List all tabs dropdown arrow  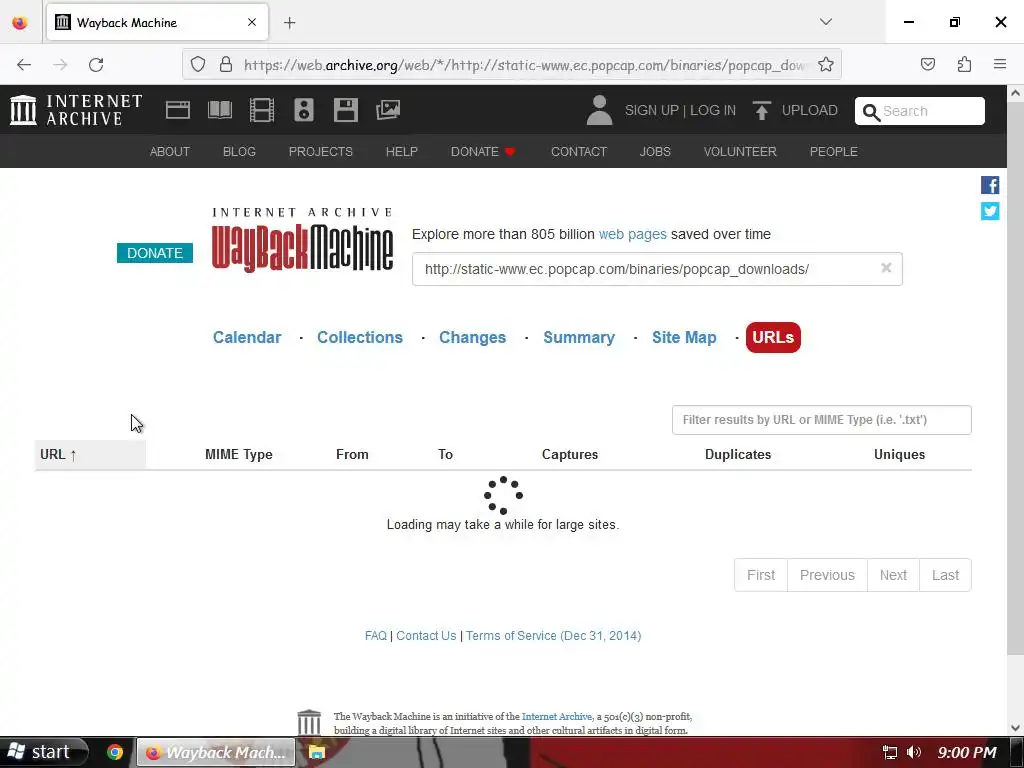825,22
